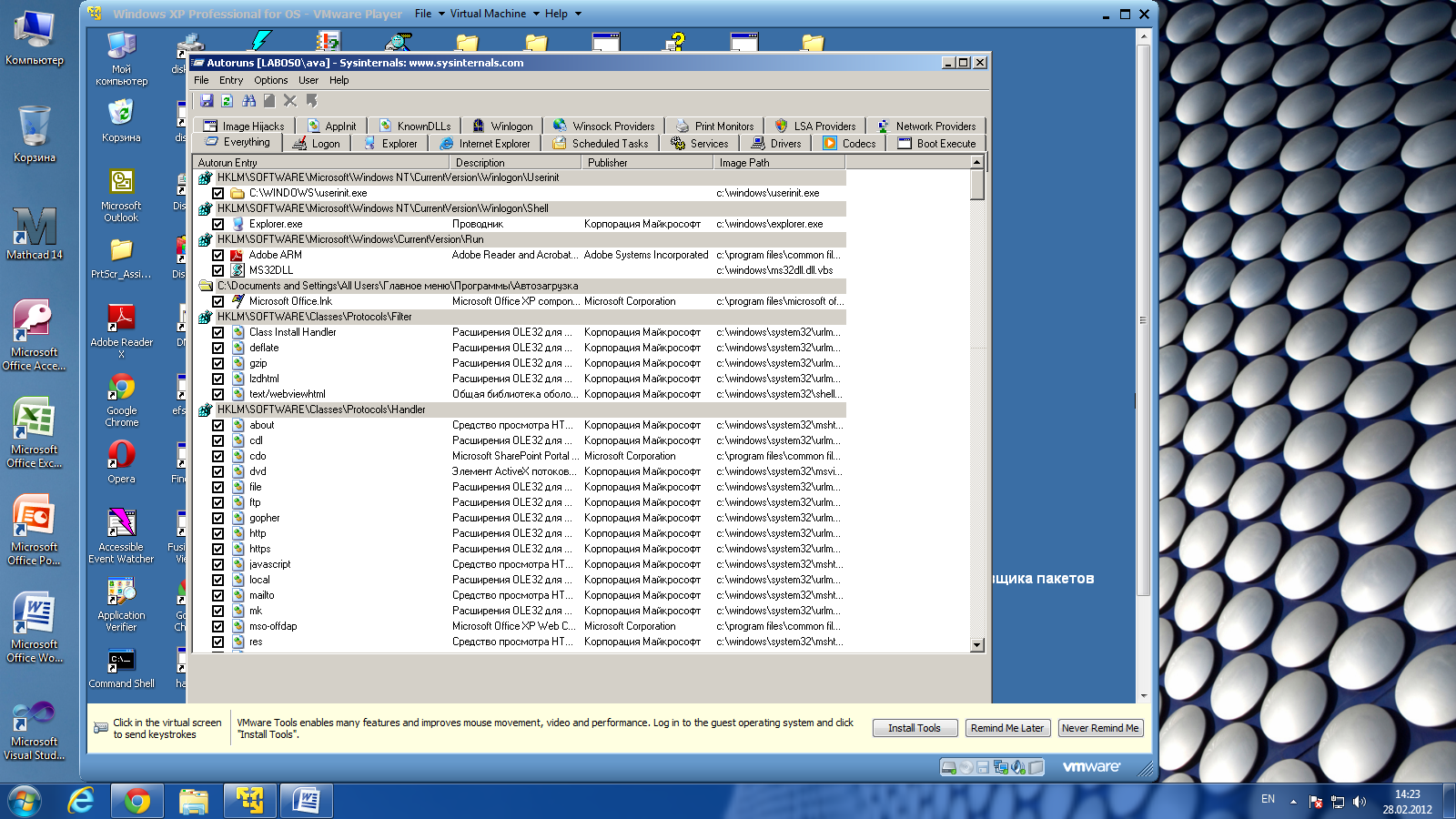This screenshot has height=819, width=1456.
Task: Click VMware sound card status icon
Action: [1018, 767]
